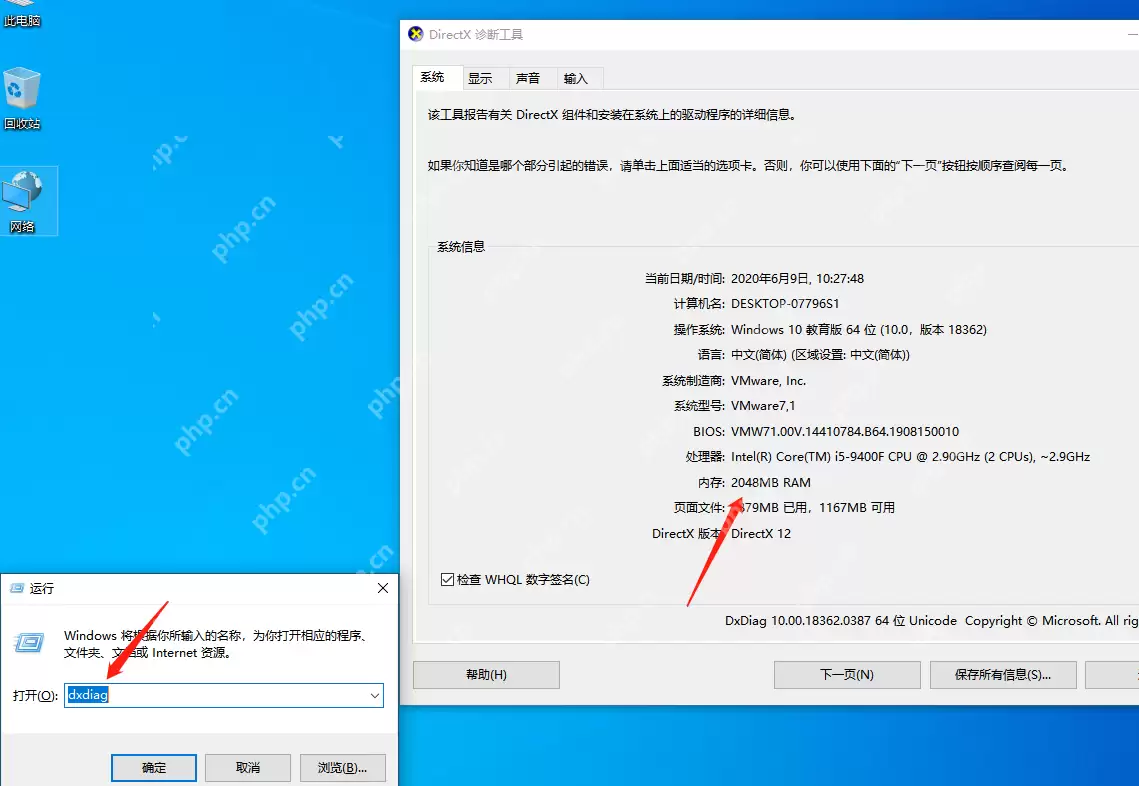Click the large Run program icon in the dialog

click(x=32, y=643)
